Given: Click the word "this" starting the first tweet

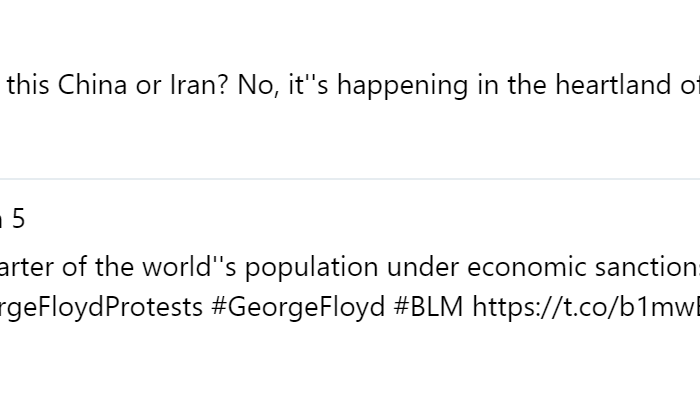Looking at the screenshot, I should [28, 84].
